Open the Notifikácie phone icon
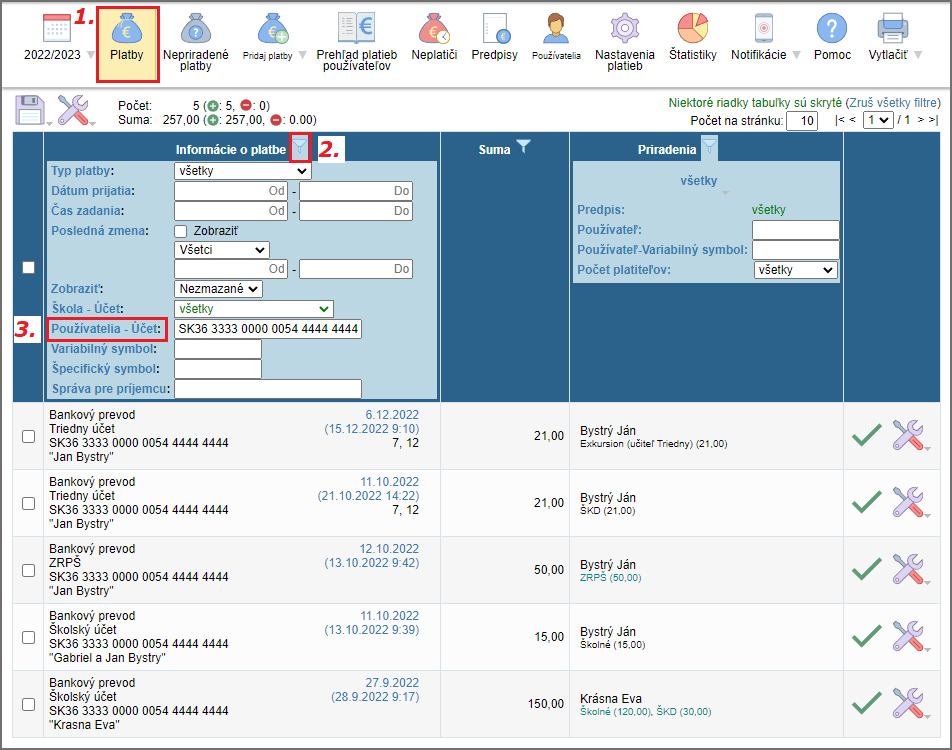The image size is (952, 750). point(764,28)
